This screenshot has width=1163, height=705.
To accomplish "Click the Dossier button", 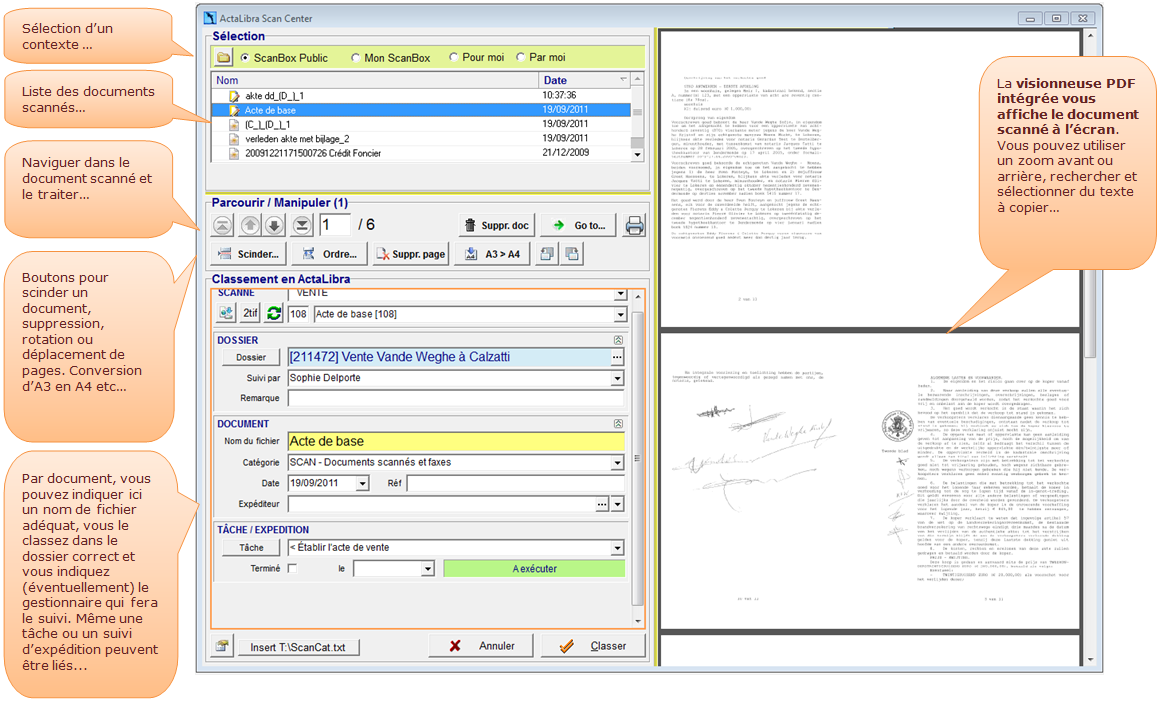I will tap(251, 357).
